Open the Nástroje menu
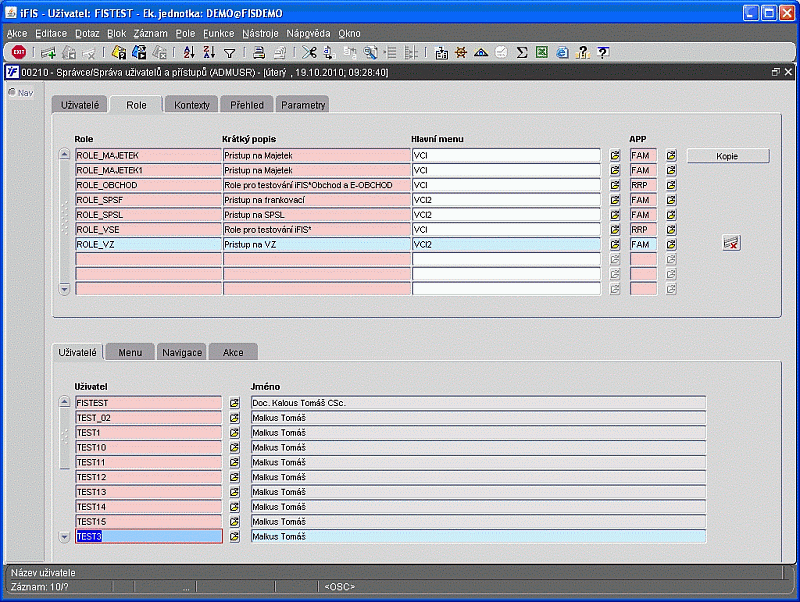This screenshot has height=602, width=800. coord(260,33)
